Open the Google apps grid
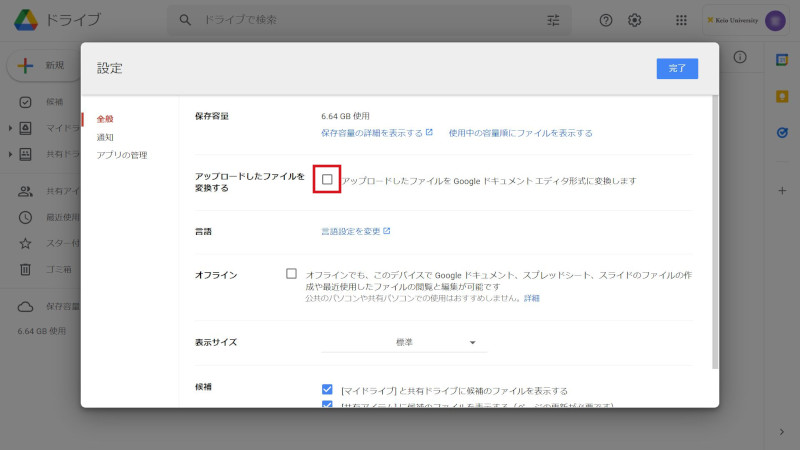Image resolution: width=800 pixels, height=450 pixels. click(682, 20)
